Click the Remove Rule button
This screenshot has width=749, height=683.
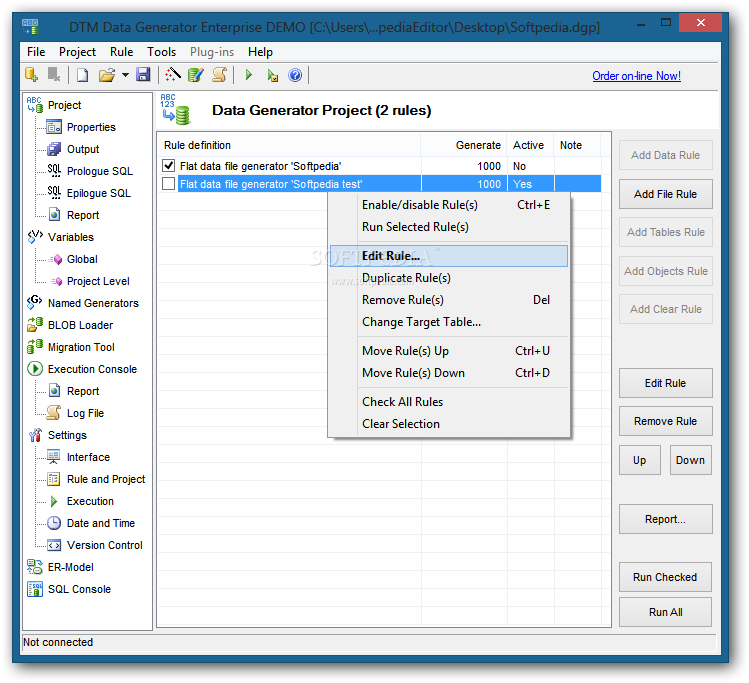pyautogui.click(x=665, y=421)
